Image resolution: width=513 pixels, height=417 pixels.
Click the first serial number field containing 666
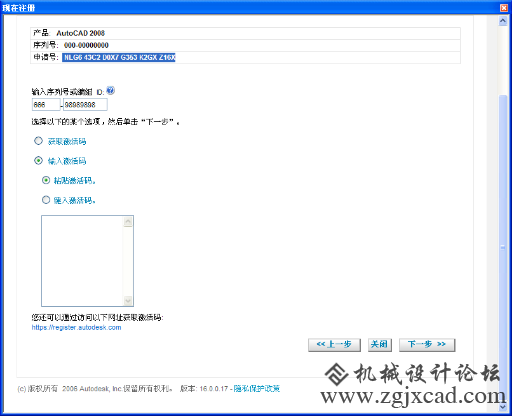(x=46, y=105)
